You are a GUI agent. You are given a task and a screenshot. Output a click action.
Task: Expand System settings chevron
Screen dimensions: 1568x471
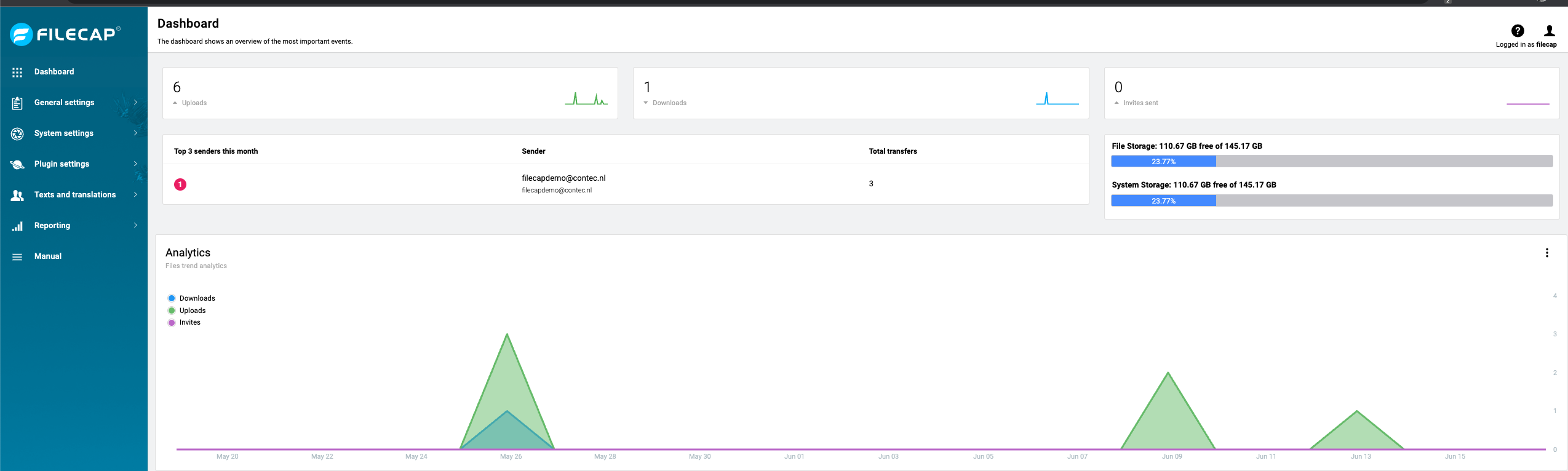click(x=135, y=133)
